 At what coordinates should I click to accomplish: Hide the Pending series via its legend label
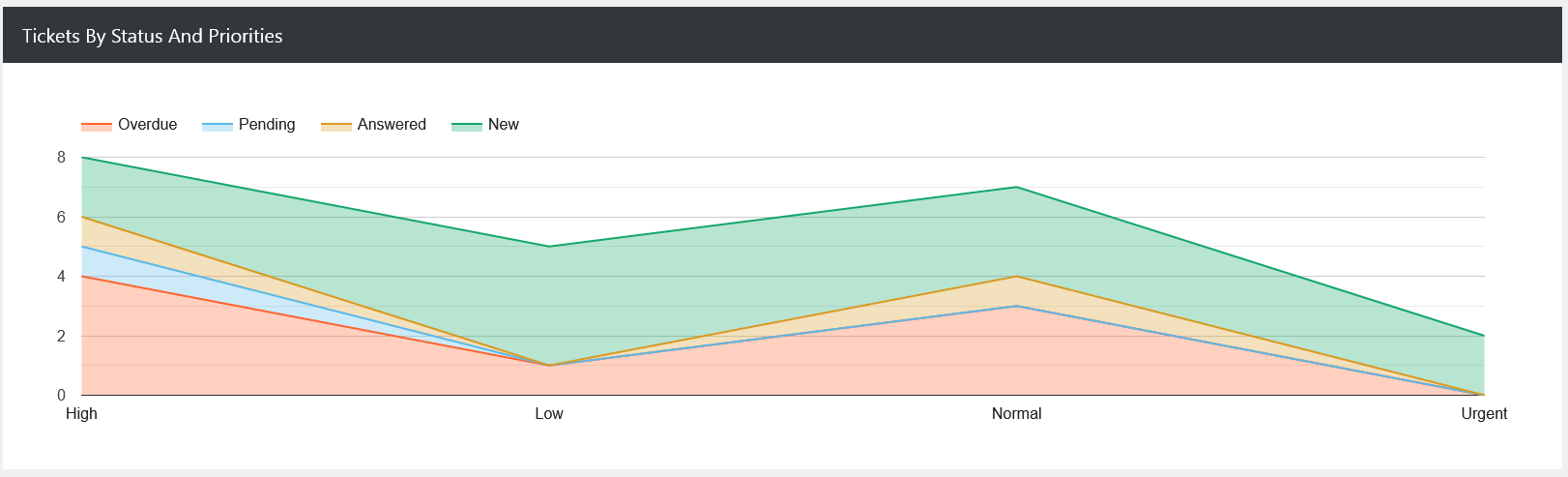pos(267,125)
